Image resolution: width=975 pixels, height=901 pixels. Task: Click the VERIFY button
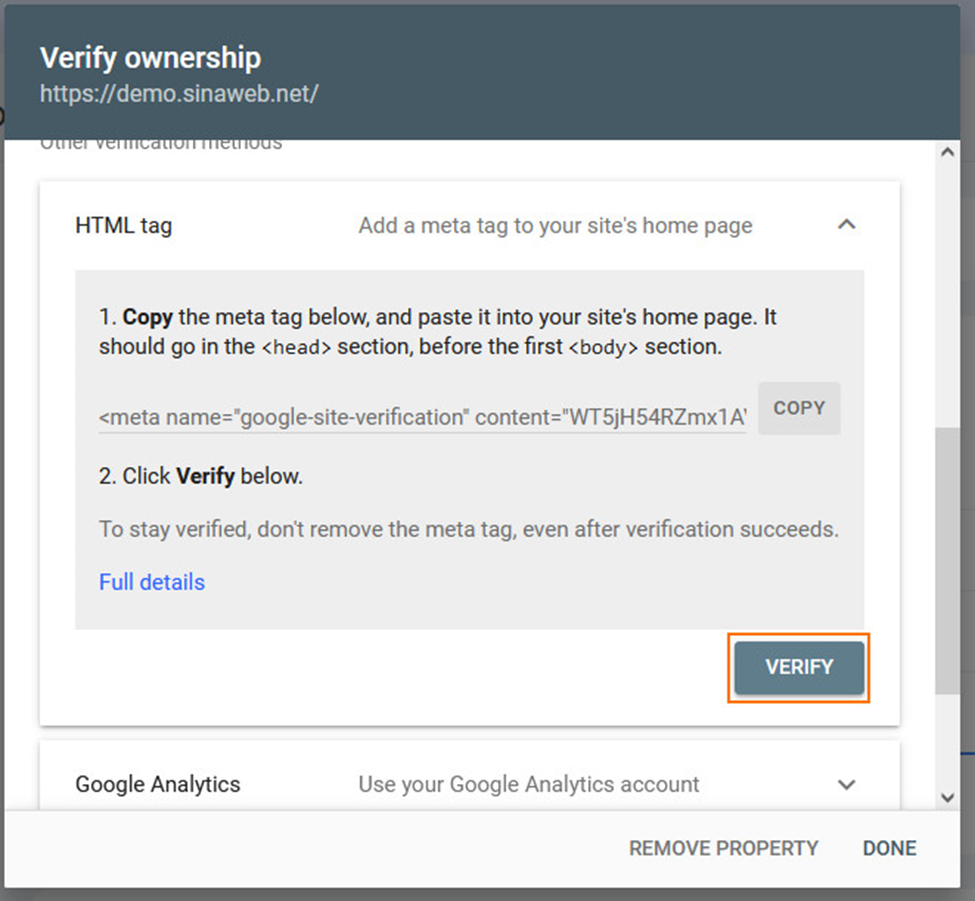click(798, 667)
